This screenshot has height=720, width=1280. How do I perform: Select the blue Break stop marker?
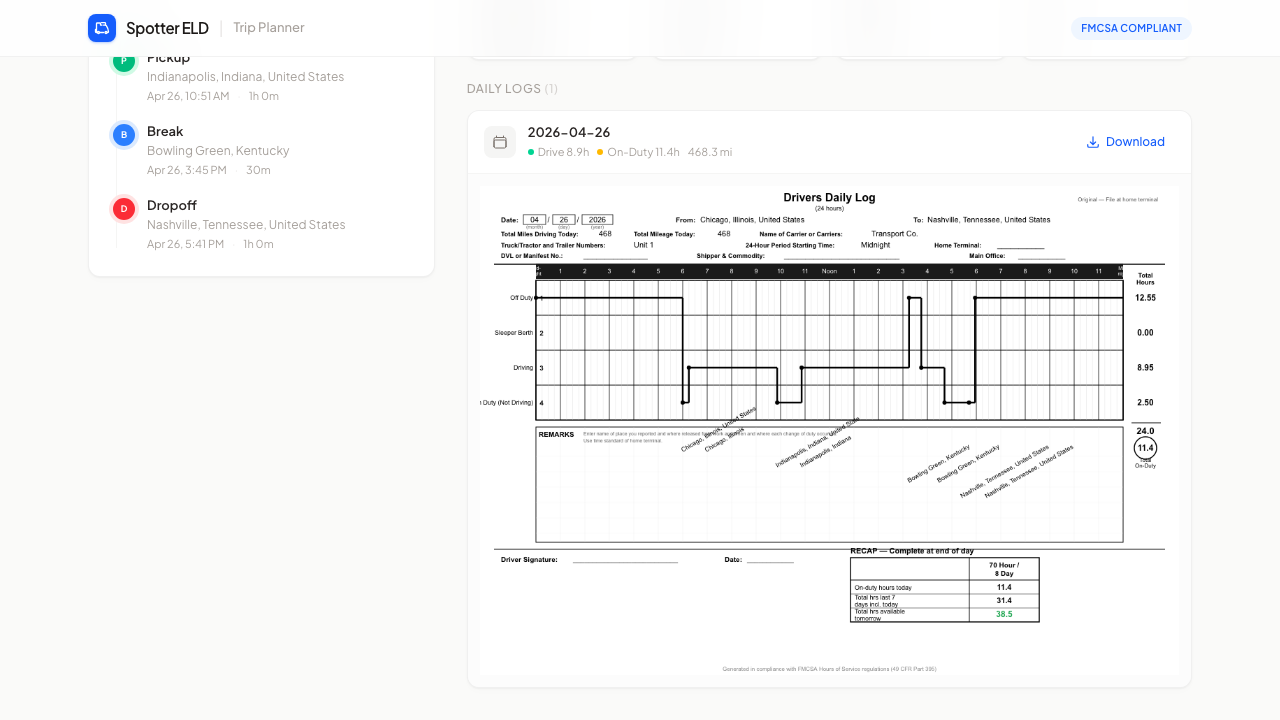click(x=124, y=135)
